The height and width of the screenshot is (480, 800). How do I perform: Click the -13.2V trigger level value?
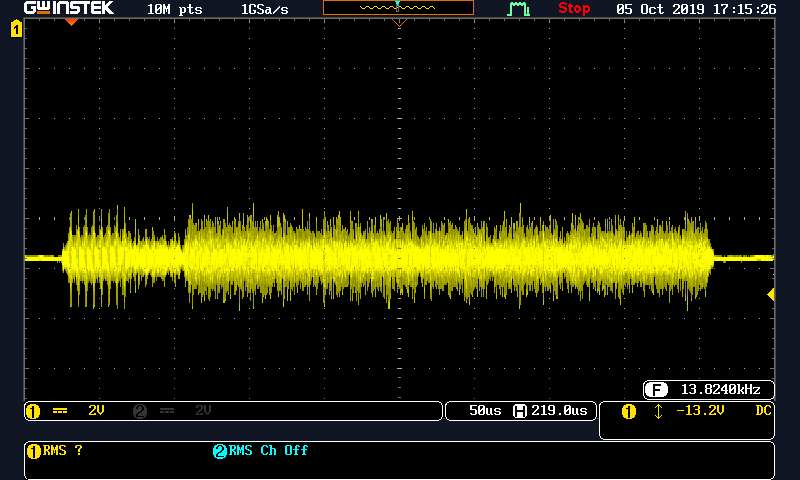coord(700,411)
